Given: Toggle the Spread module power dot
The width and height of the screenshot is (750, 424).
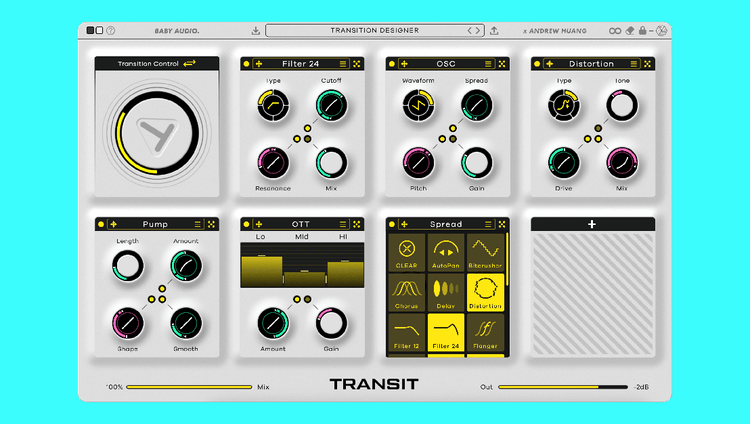Looking at the screenshot, I should 392,224.
